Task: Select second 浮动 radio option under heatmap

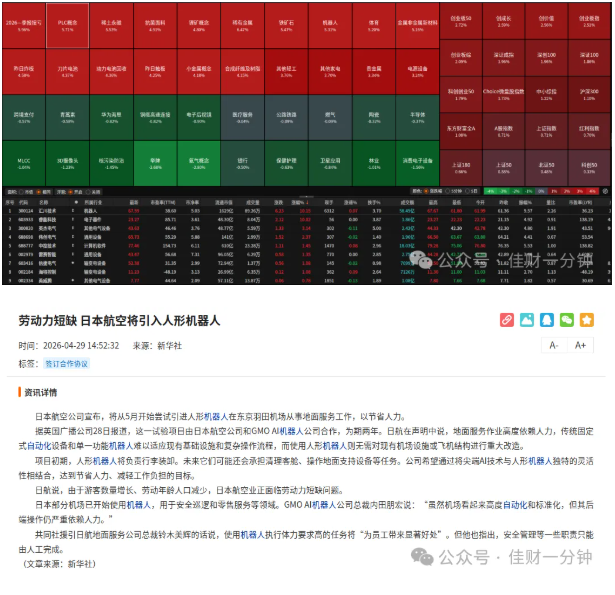Action: [88, 192]
